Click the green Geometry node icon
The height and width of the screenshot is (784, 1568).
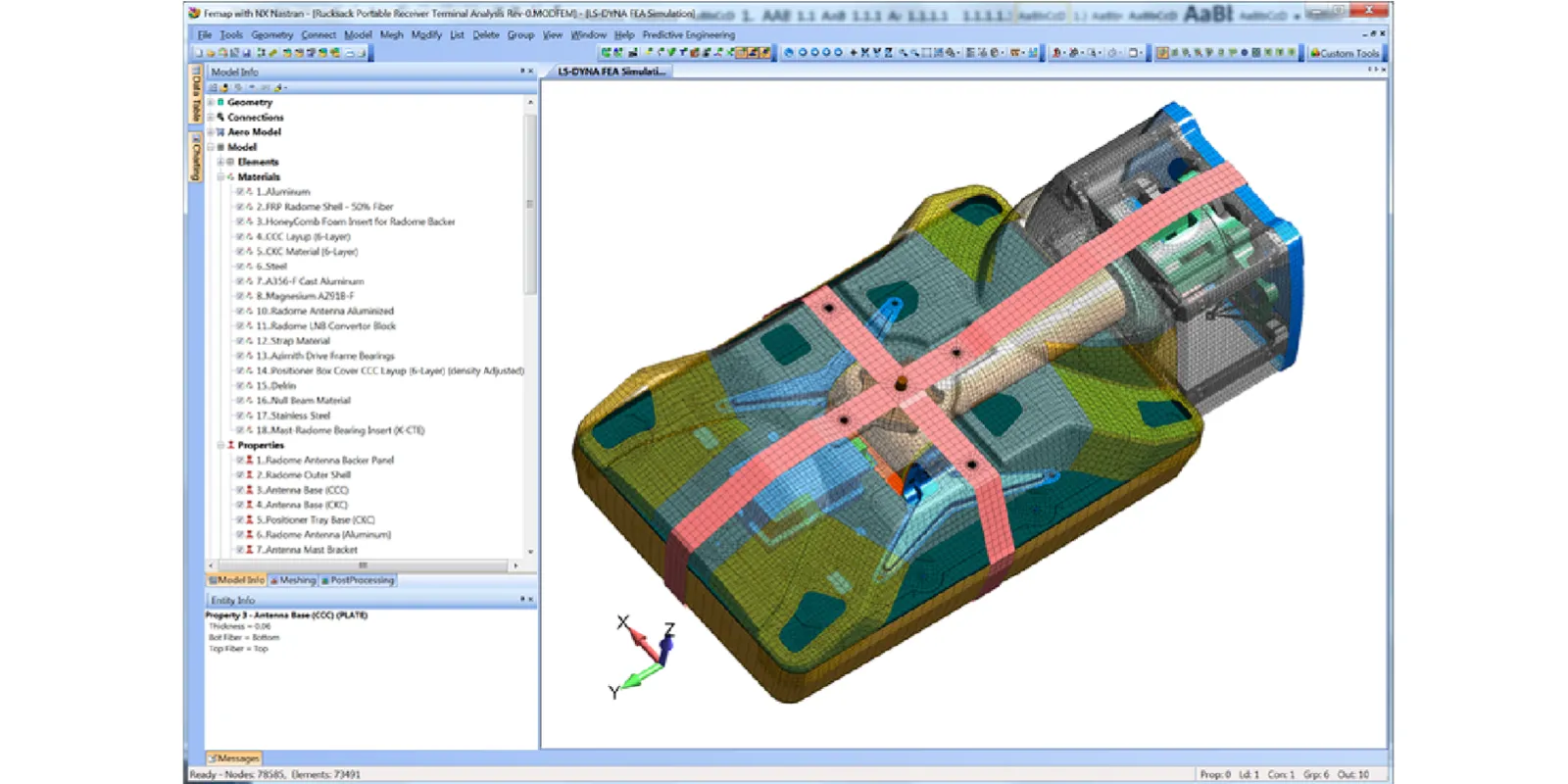click(220, 102)
